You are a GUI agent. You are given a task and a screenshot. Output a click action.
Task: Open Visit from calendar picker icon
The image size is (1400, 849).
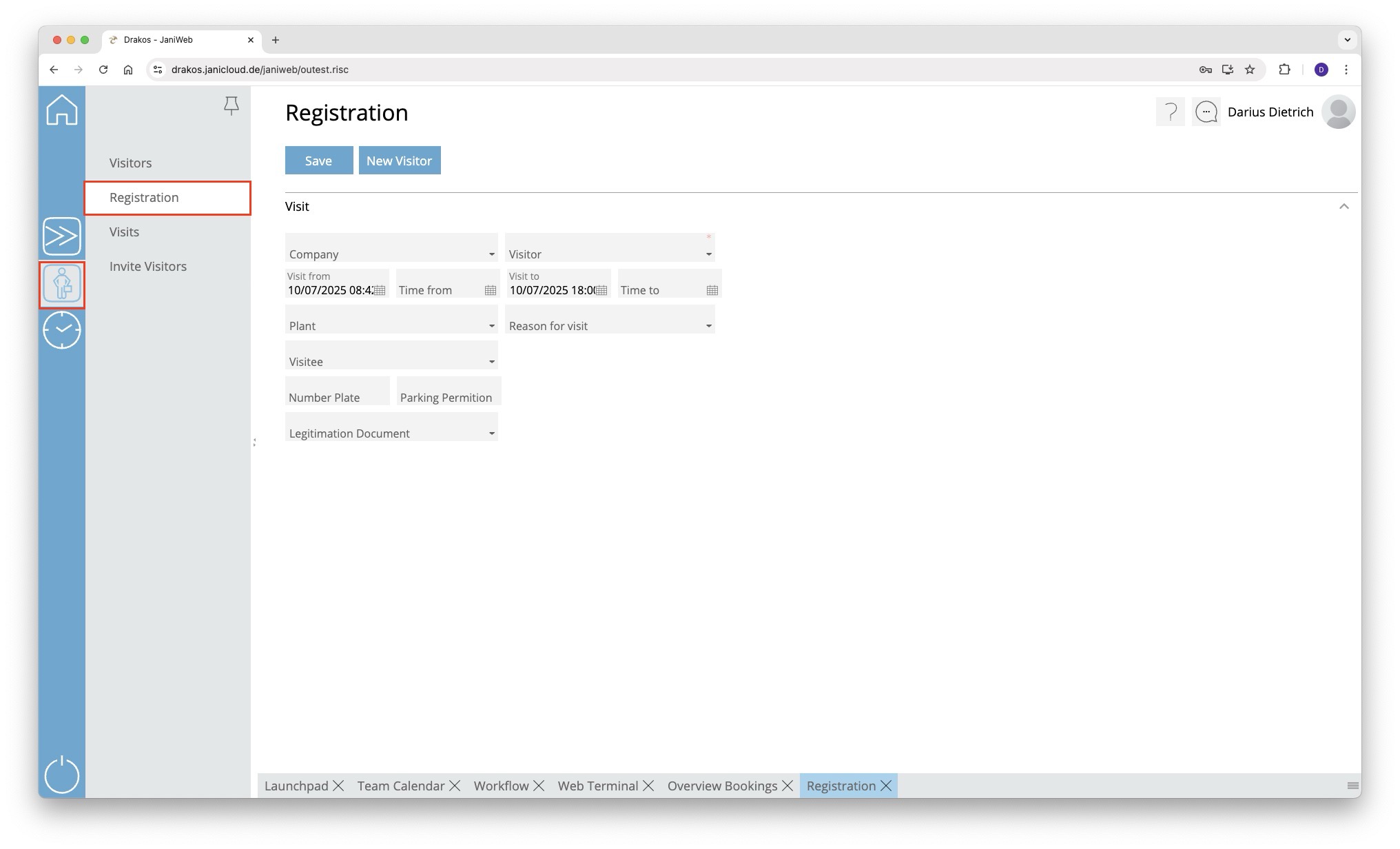point(380,291)
